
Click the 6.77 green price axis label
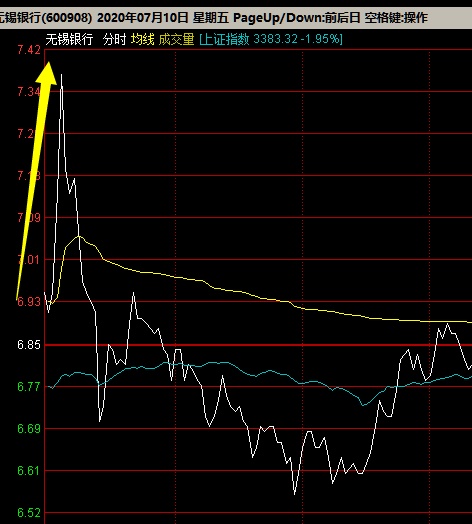click(29, 387)
